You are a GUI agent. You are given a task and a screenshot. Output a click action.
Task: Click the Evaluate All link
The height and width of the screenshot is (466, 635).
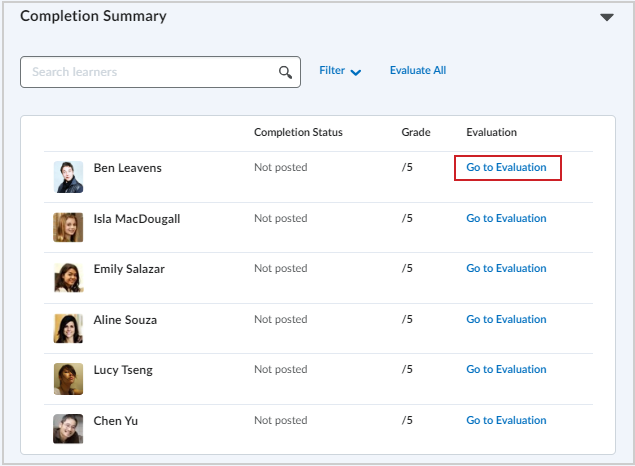point(418,70)
